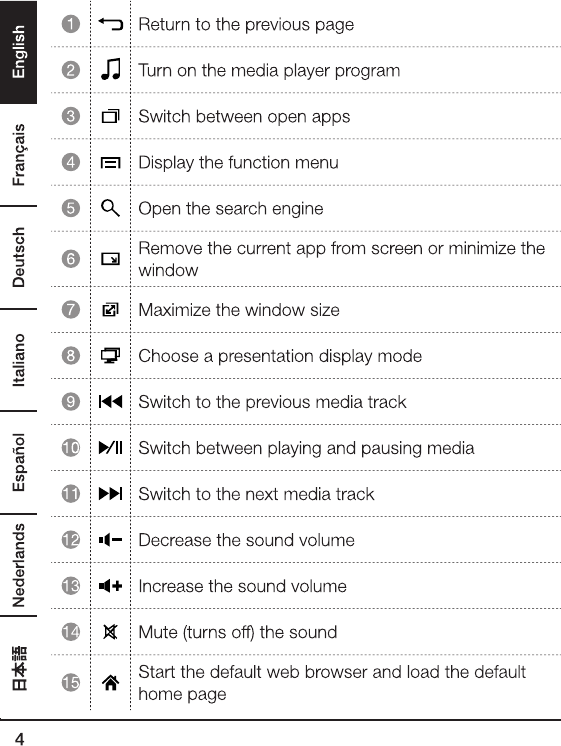Click the next media track icon

tap(110, 493)
